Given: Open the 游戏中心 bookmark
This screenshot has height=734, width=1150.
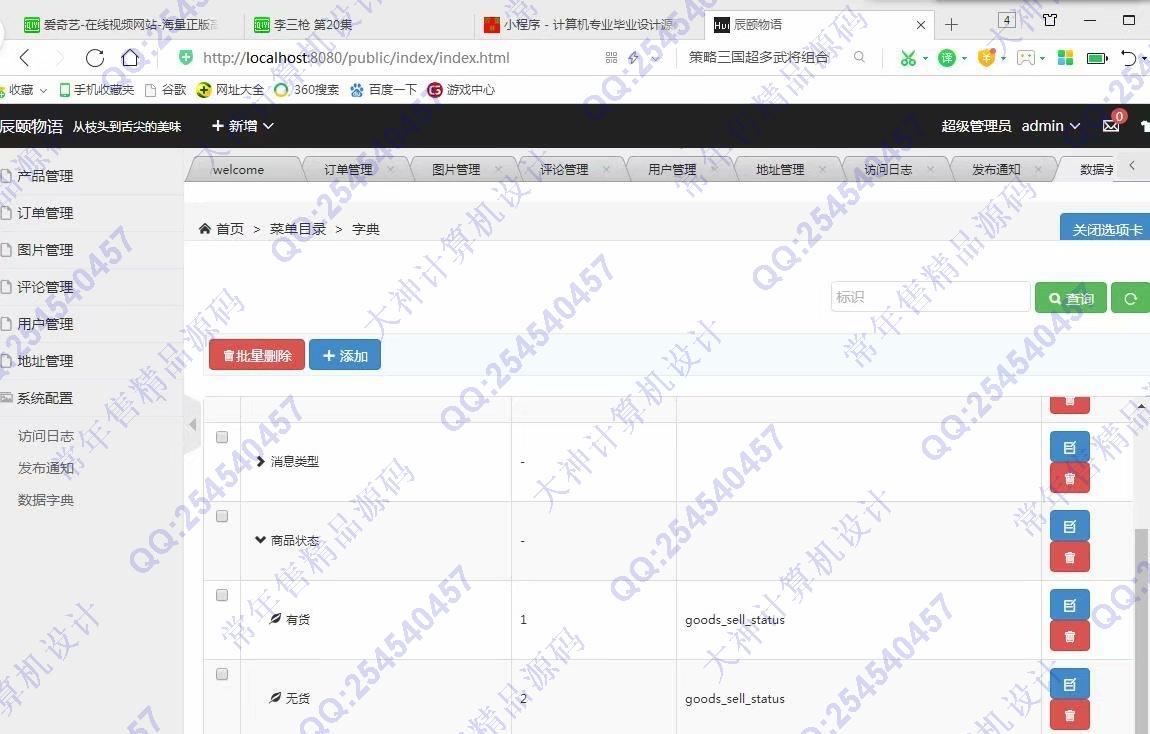Looking at the screenshot, I should coord(461,89).
